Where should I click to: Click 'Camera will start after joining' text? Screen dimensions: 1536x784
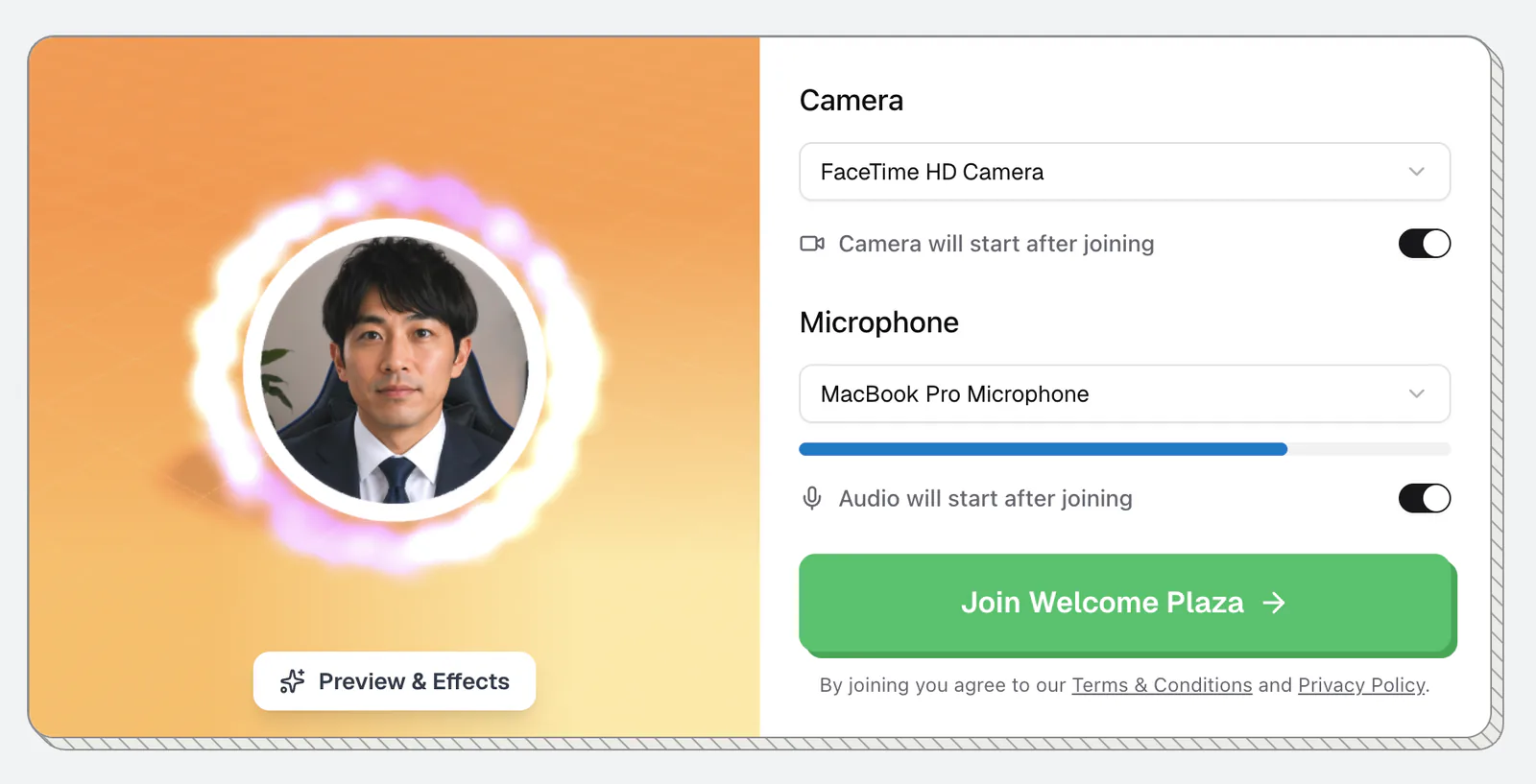996,244
